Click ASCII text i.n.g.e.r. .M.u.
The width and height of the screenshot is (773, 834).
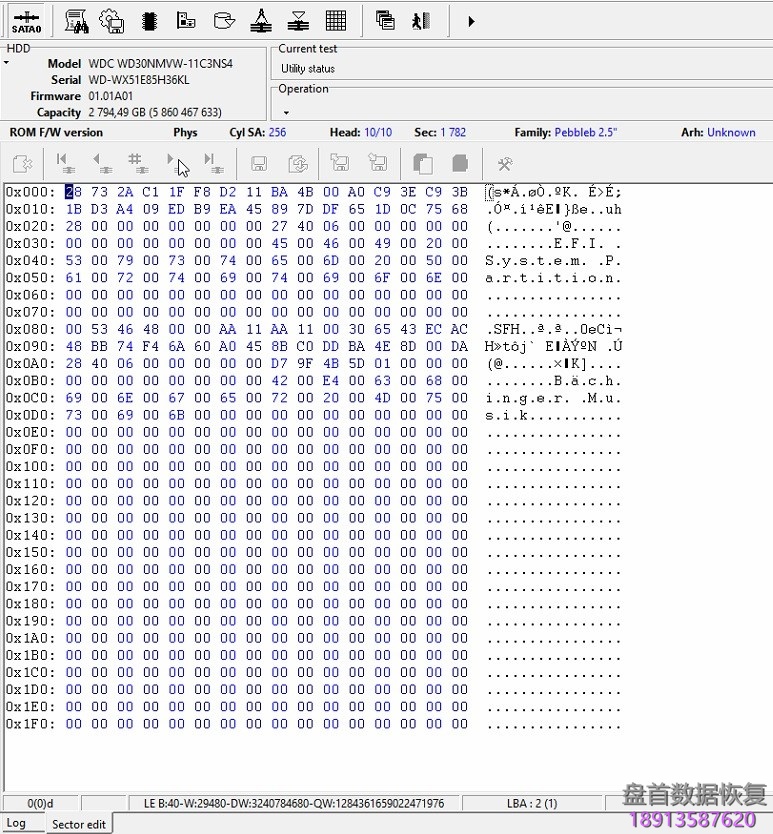[553, 398]
